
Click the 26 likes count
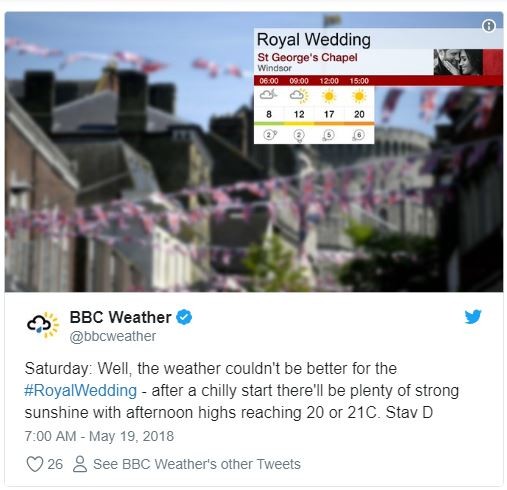[x=55, y=464]
